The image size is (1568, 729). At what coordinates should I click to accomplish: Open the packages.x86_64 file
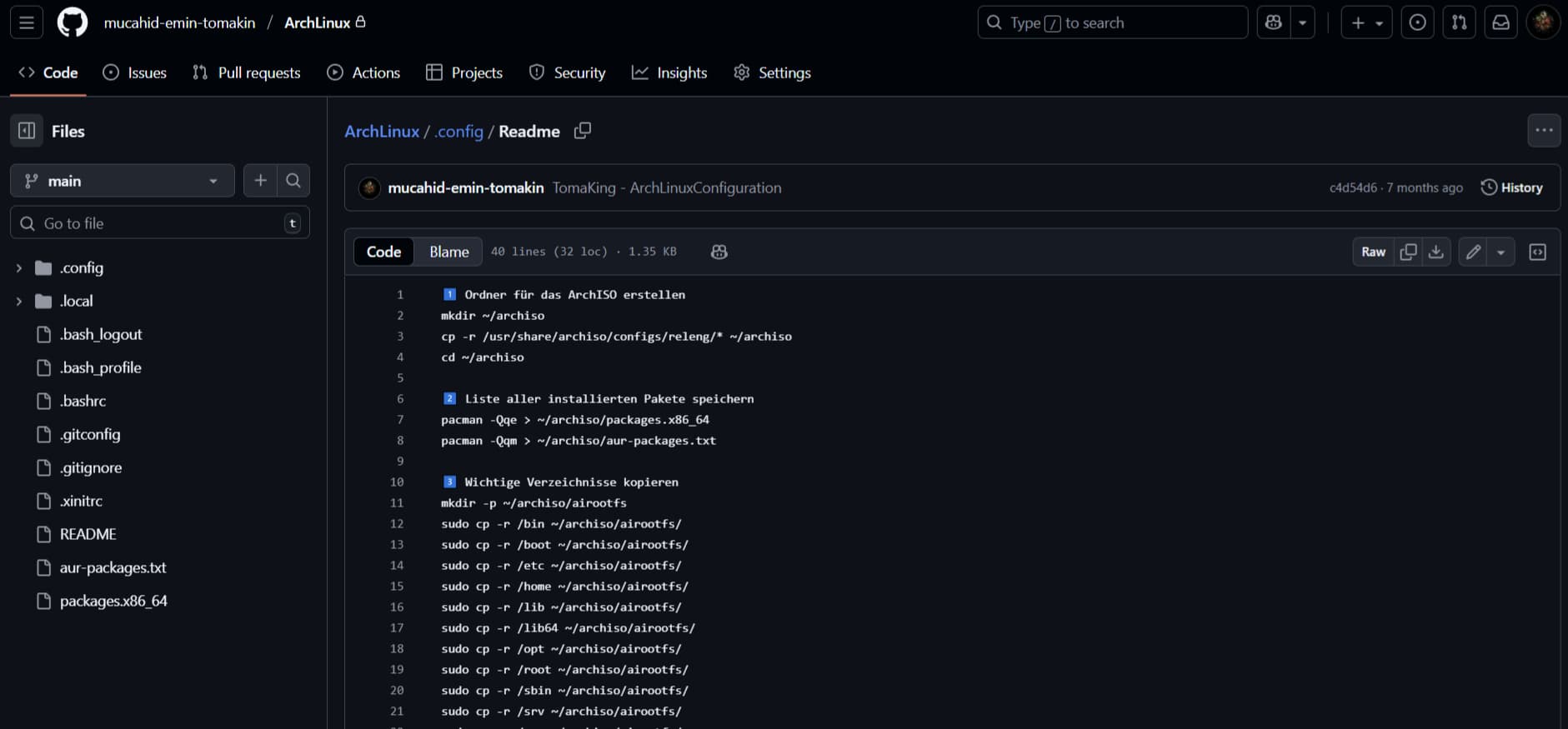(113, 601)
